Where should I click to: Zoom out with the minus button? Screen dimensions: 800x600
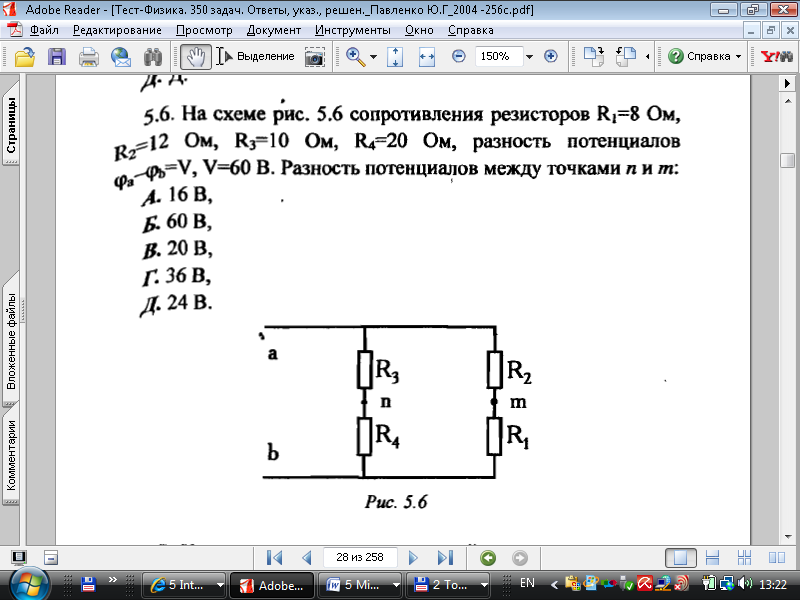tap(459, 56)
